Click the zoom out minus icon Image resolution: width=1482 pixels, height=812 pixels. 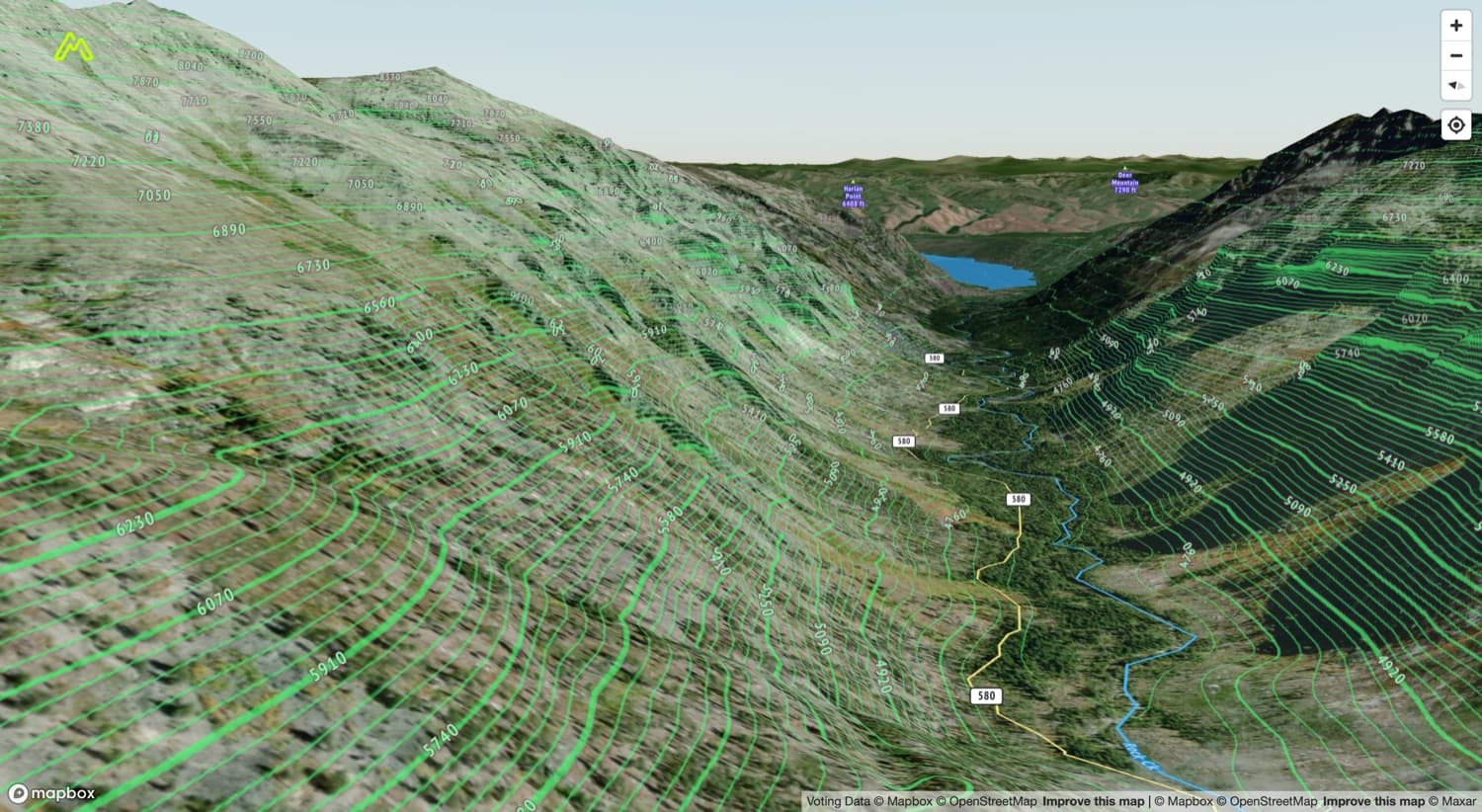point(1455,55)
